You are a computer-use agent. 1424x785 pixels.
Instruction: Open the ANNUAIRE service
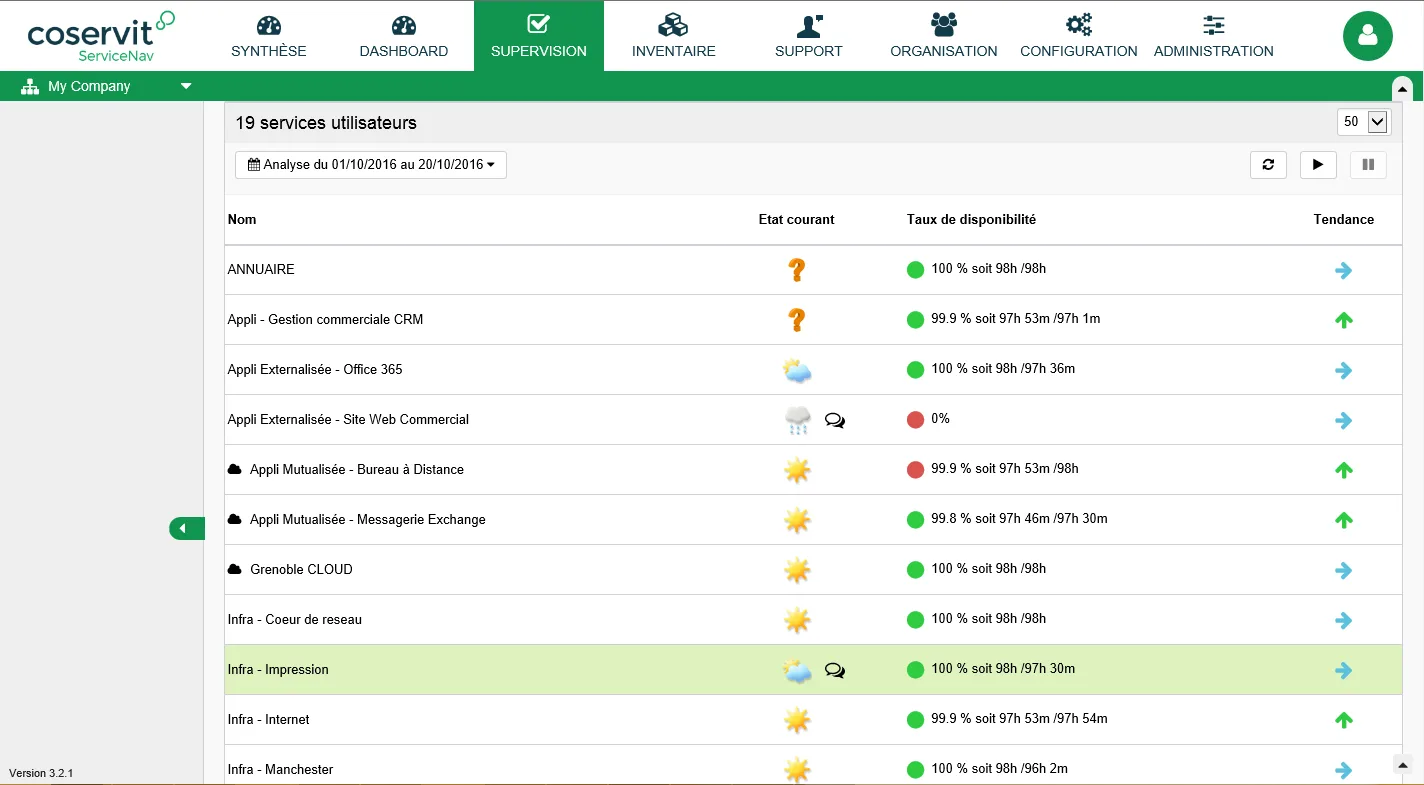coord(261,269)
